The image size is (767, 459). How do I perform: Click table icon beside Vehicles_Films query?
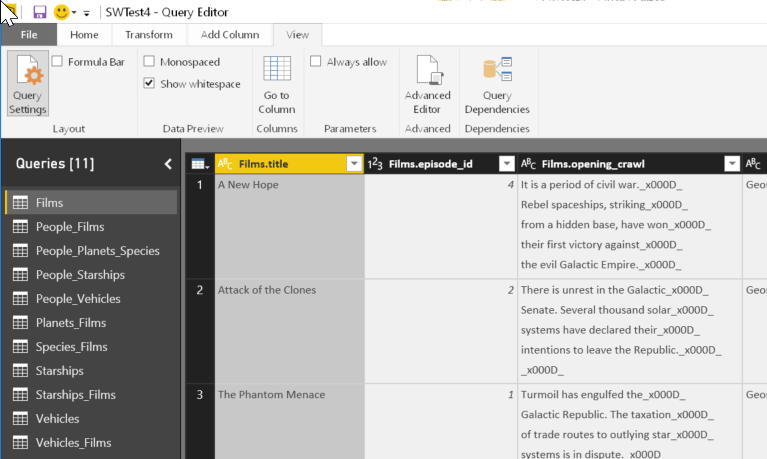coord(20,442)
